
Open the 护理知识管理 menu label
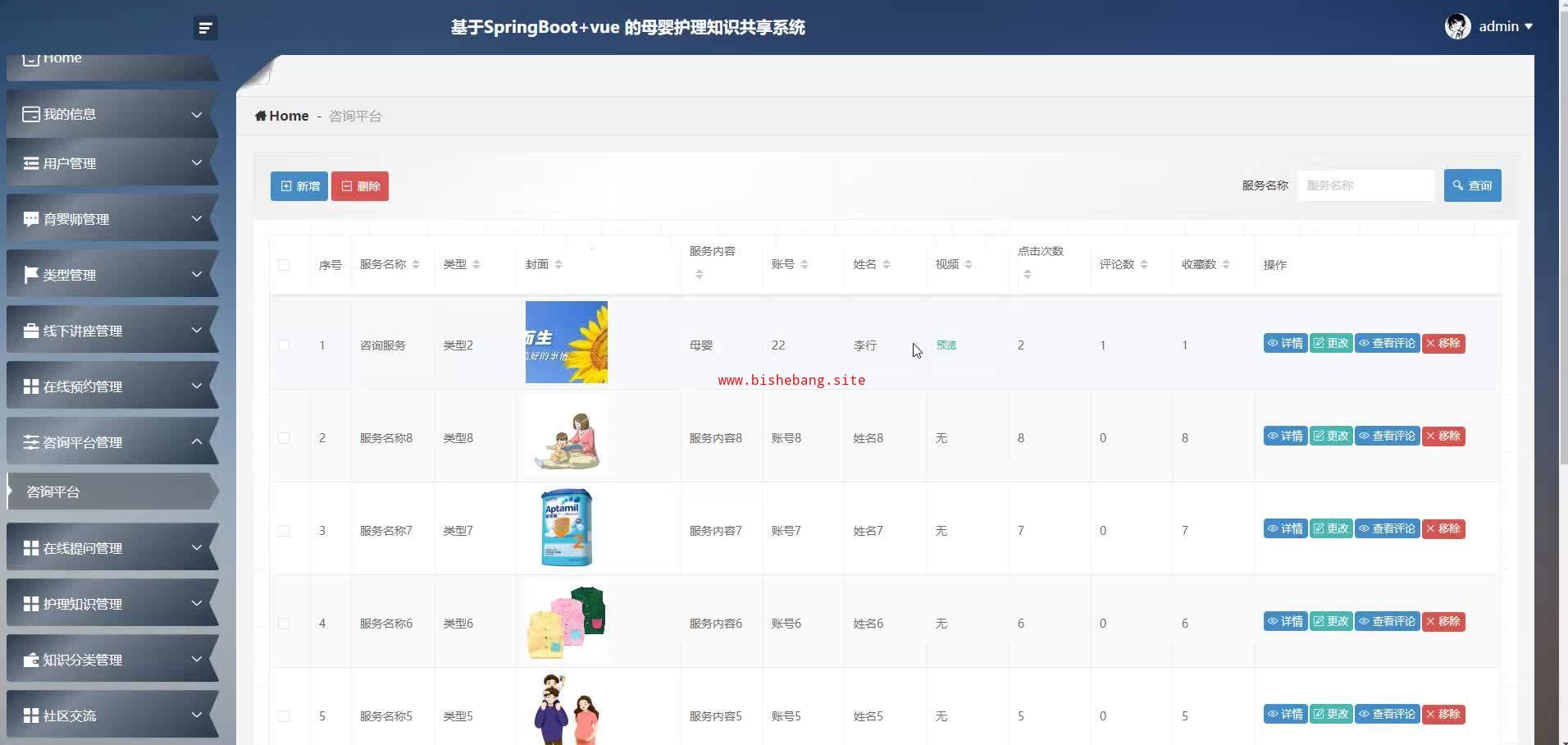pyautogui.click(x=83, y=604)
